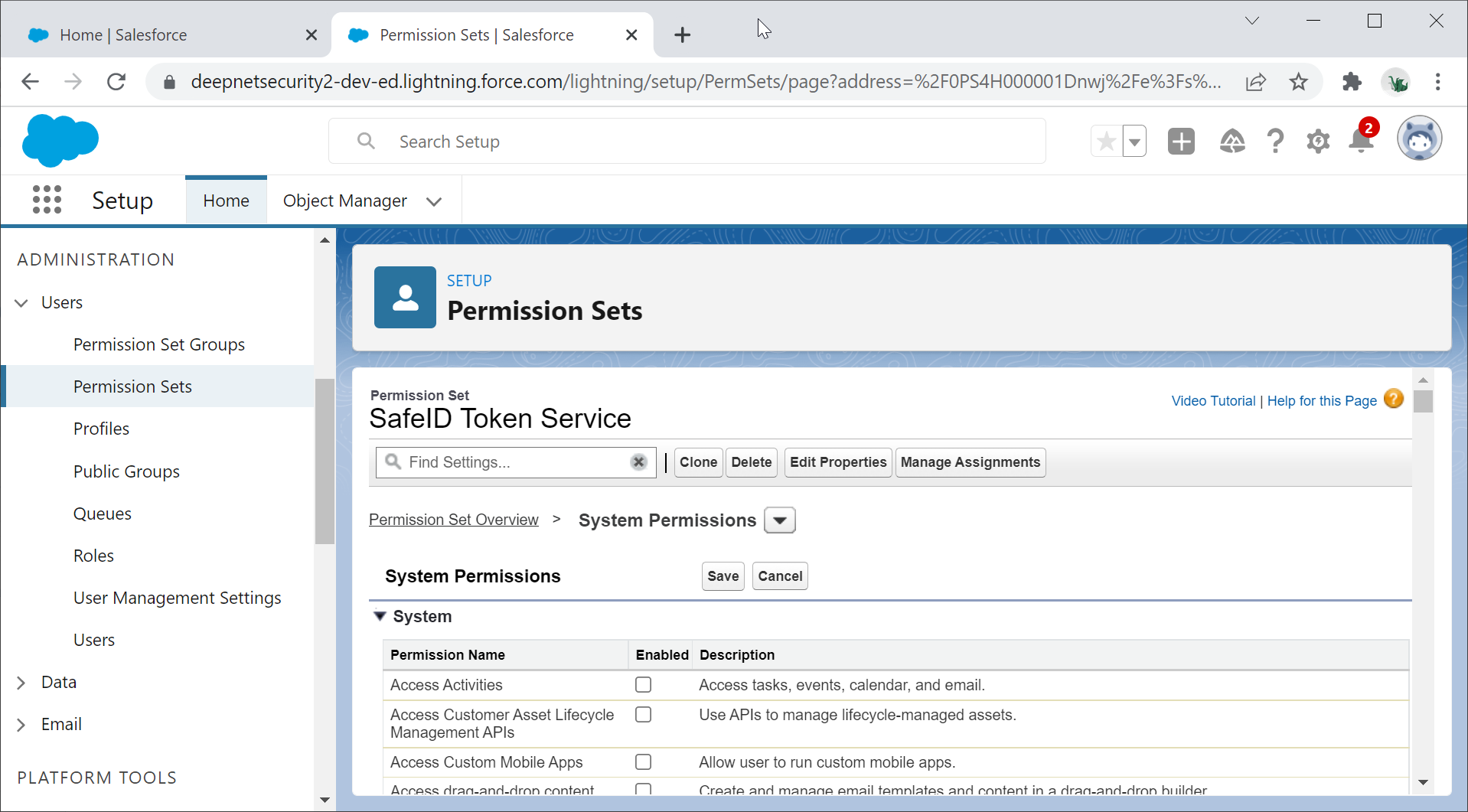This screenshot has width=1468, height=812.
Task: Switch to the Object Manager tab
Action: pos(345,201)
